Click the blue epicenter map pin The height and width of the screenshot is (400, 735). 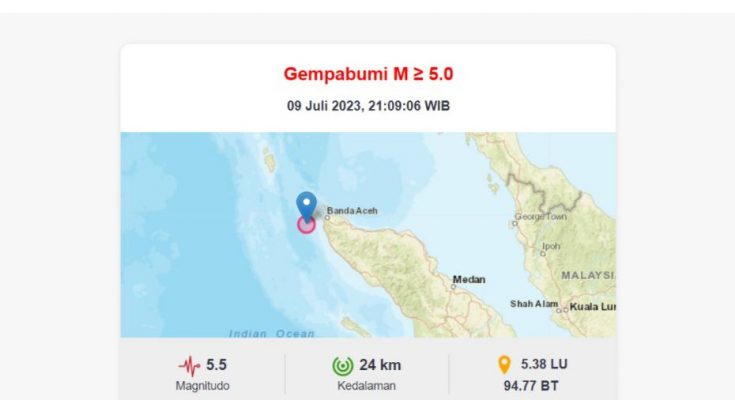307,206
